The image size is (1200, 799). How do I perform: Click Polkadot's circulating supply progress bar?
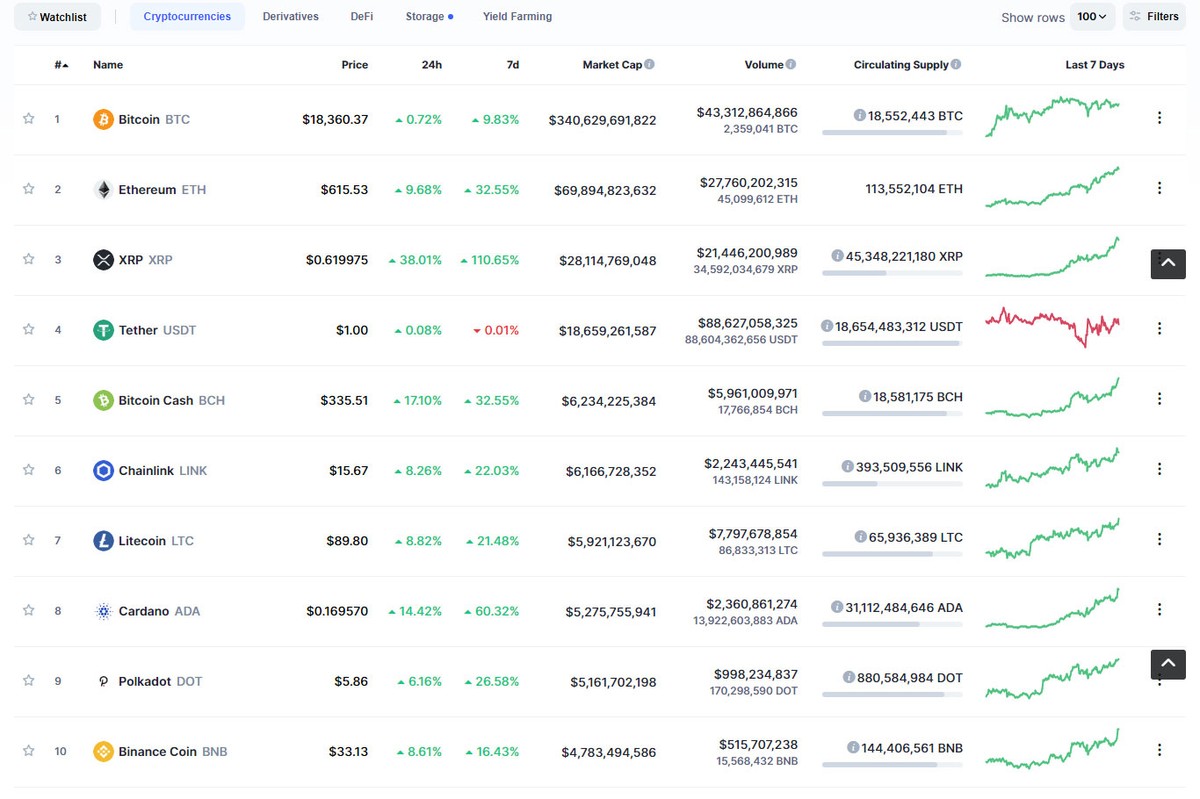coord(890,693)
